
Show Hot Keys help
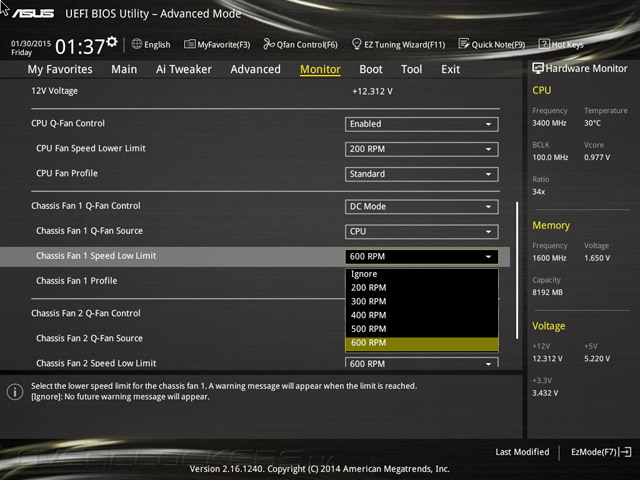[x=561, y=44]
